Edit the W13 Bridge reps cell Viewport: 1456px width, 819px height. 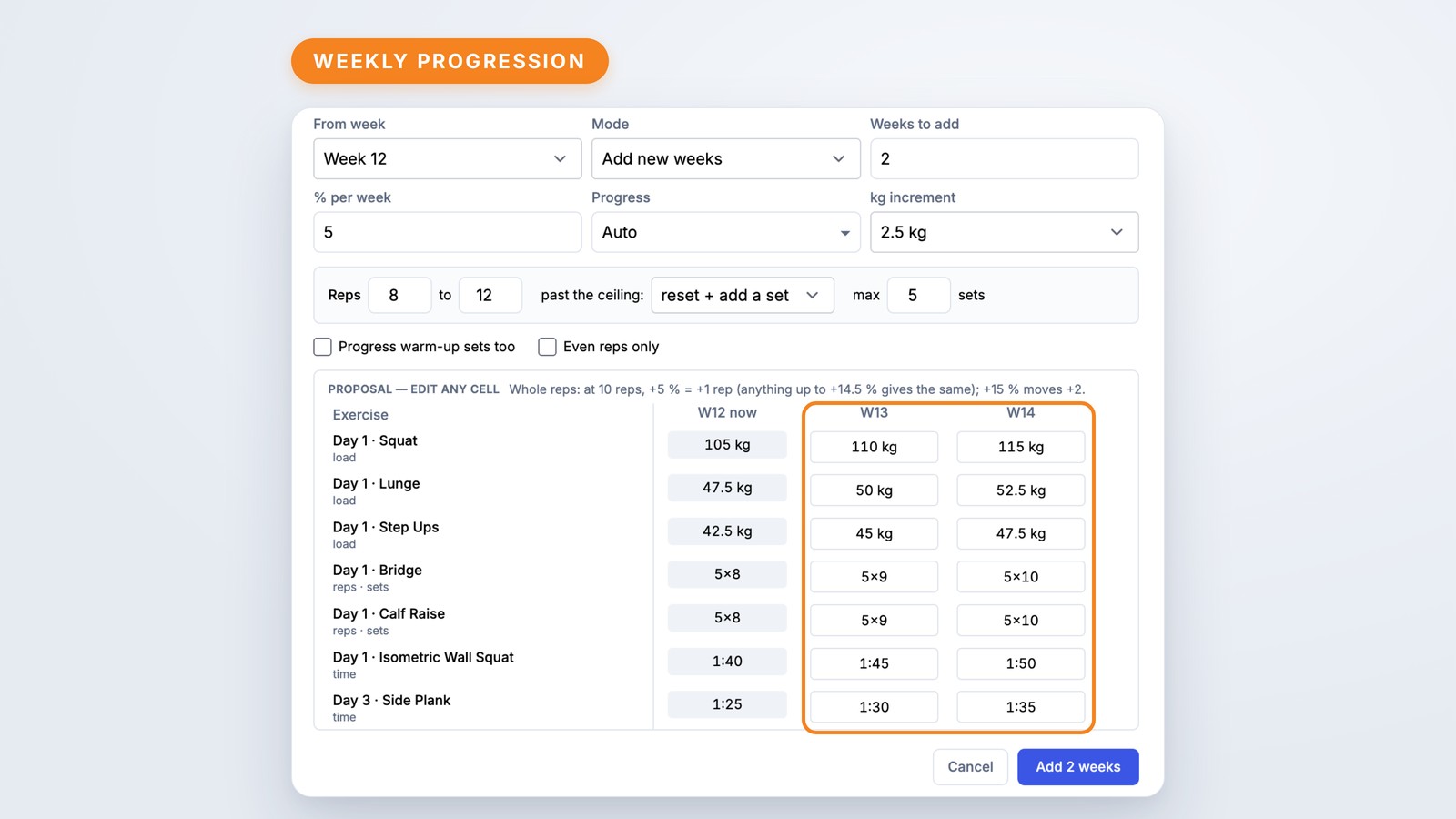pos(874,577)
